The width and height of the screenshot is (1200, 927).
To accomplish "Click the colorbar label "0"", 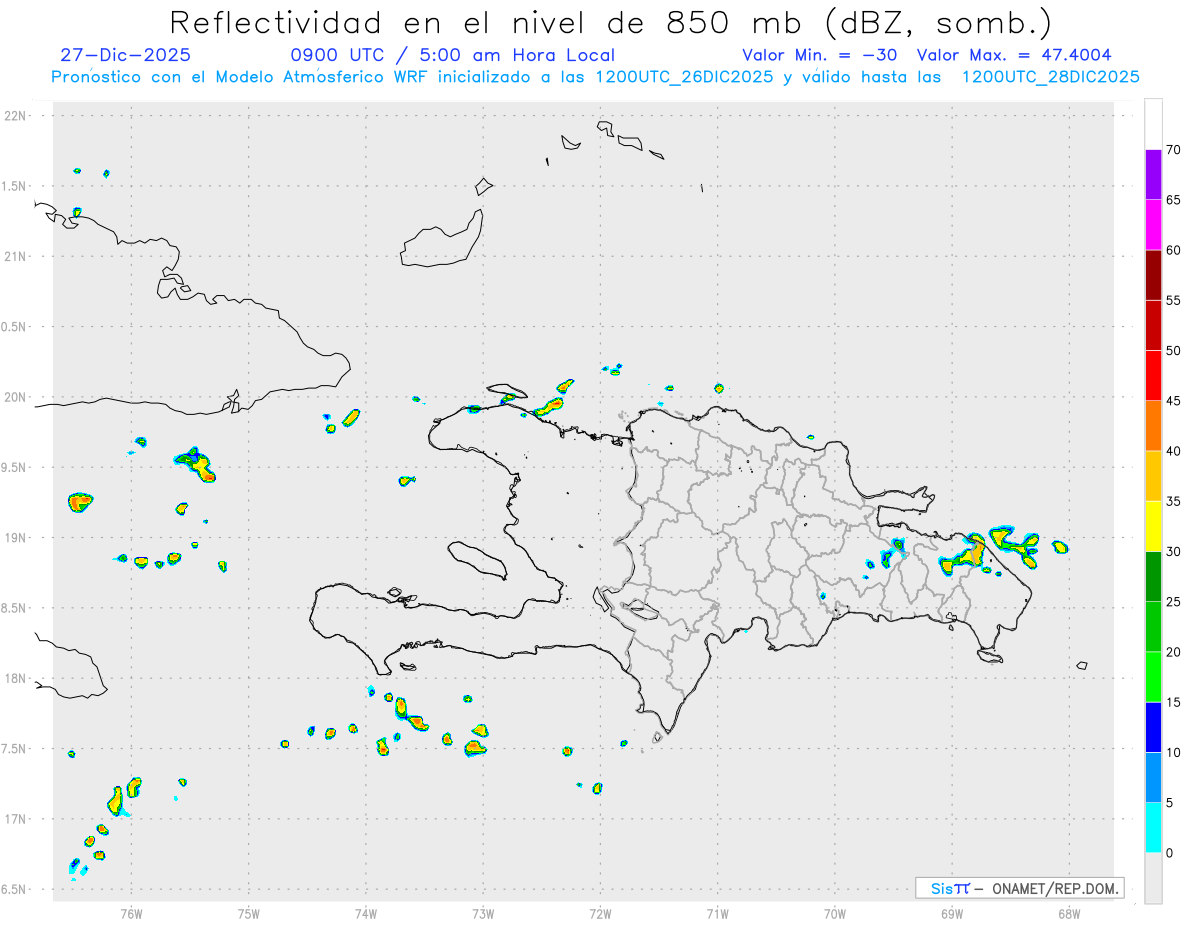I will click(x=1171, y=853).
